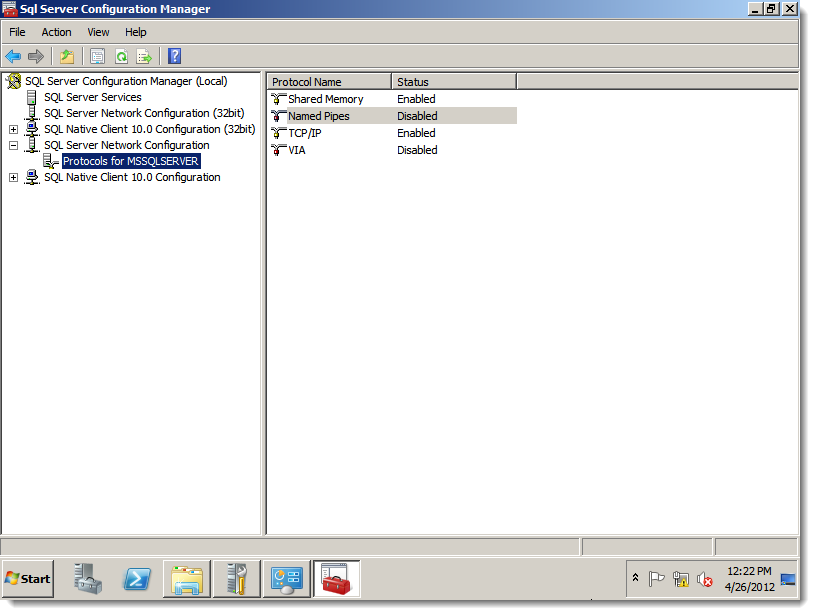This screenshot has width=815, height=615.
Task: Select the Named Pipes protocol icon
Action: tap(279, 116)
